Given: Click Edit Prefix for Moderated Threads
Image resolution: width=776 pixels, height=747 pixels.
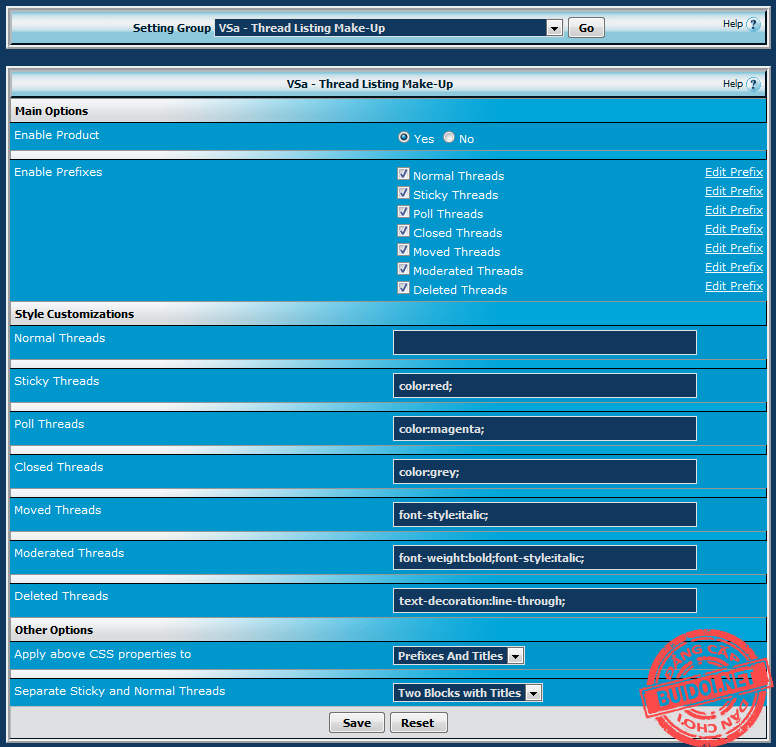Looking at the screenshot, I should (733, 267).
